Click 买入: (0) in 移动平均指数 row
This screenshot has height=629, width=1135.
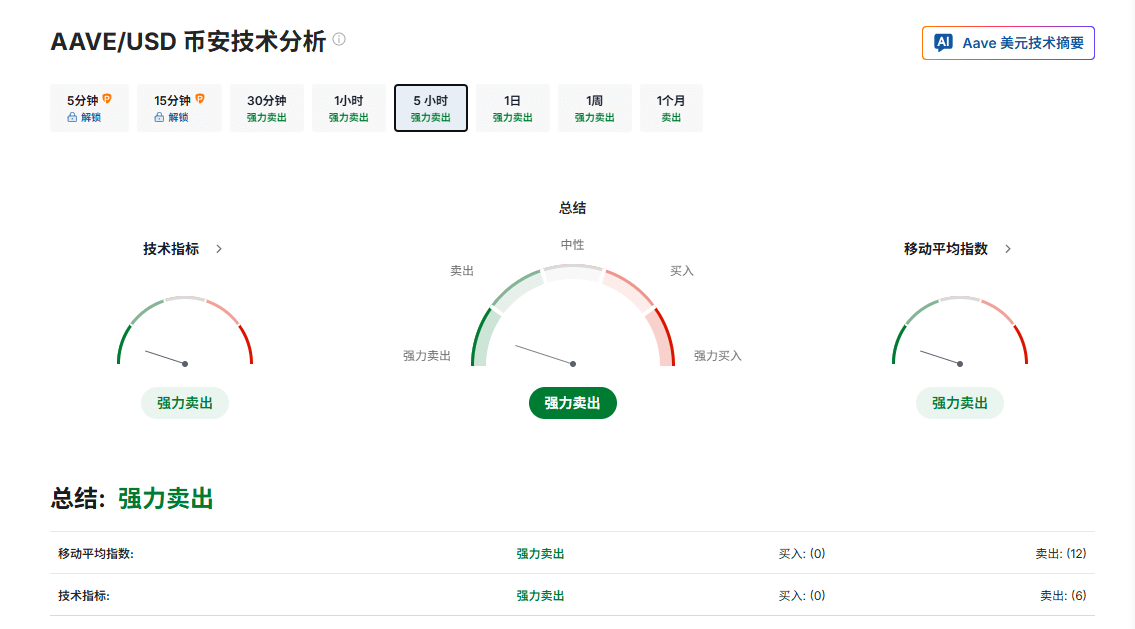[x=802, y=554]
